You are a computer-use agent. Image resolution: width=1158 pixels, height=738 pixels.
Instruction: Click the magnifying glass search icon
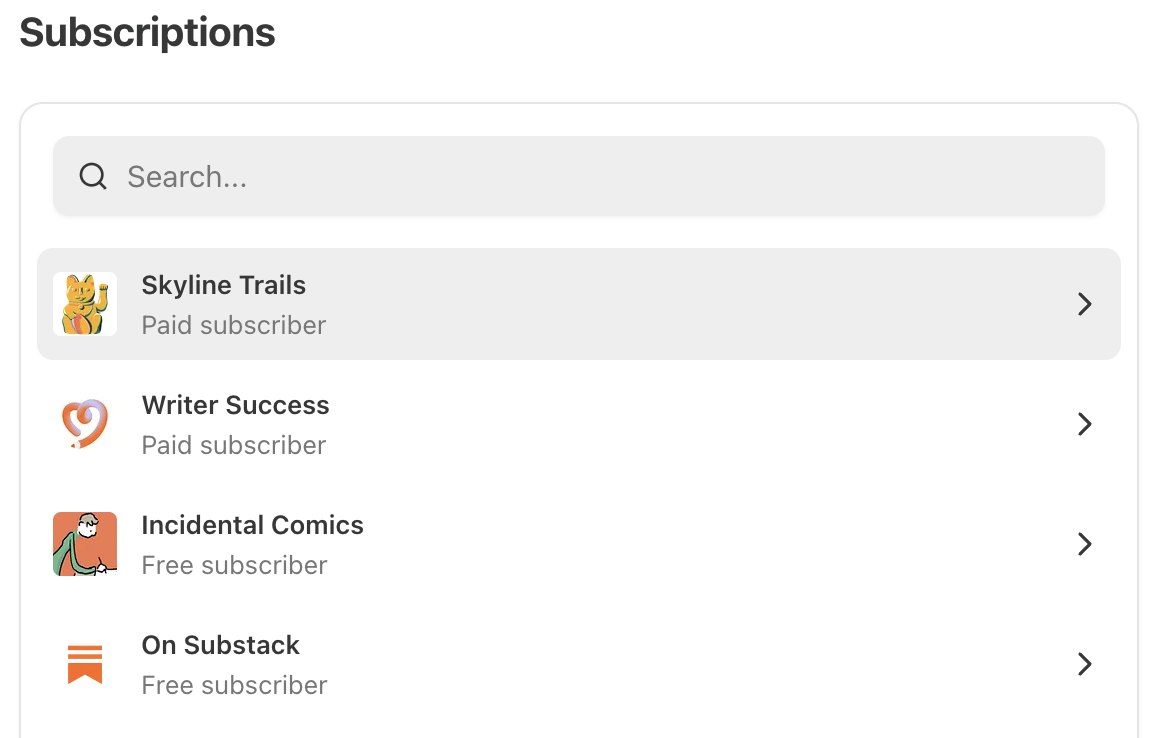tap(93, 177)
